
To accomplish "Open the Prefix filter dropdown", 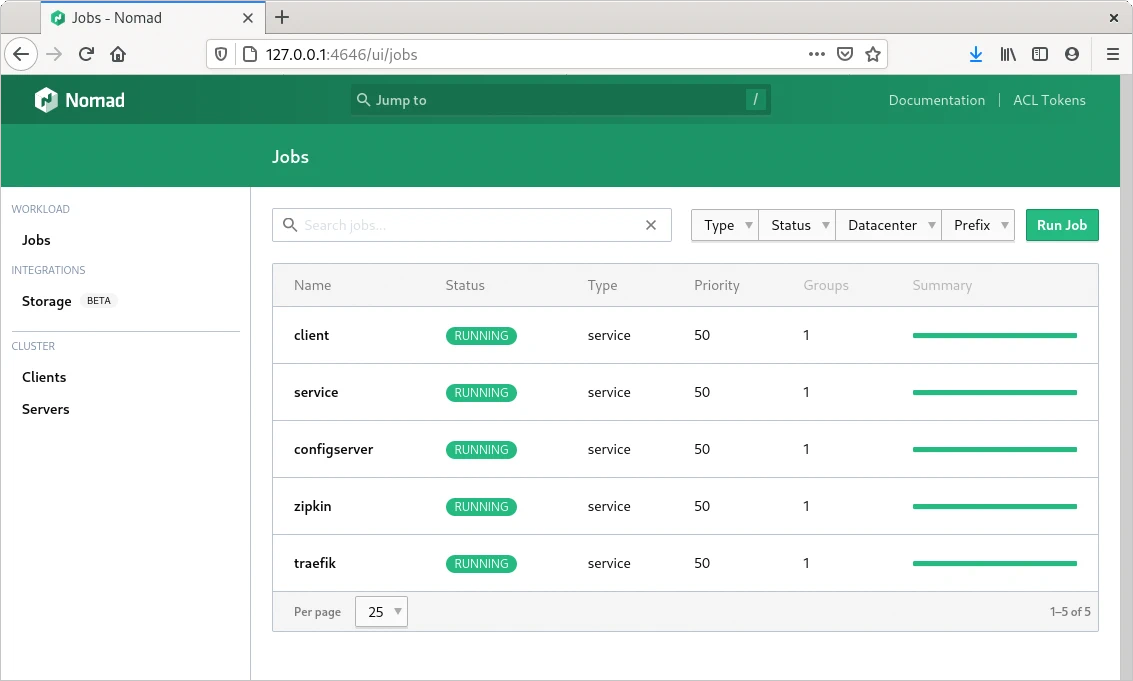I will [978, 225].
